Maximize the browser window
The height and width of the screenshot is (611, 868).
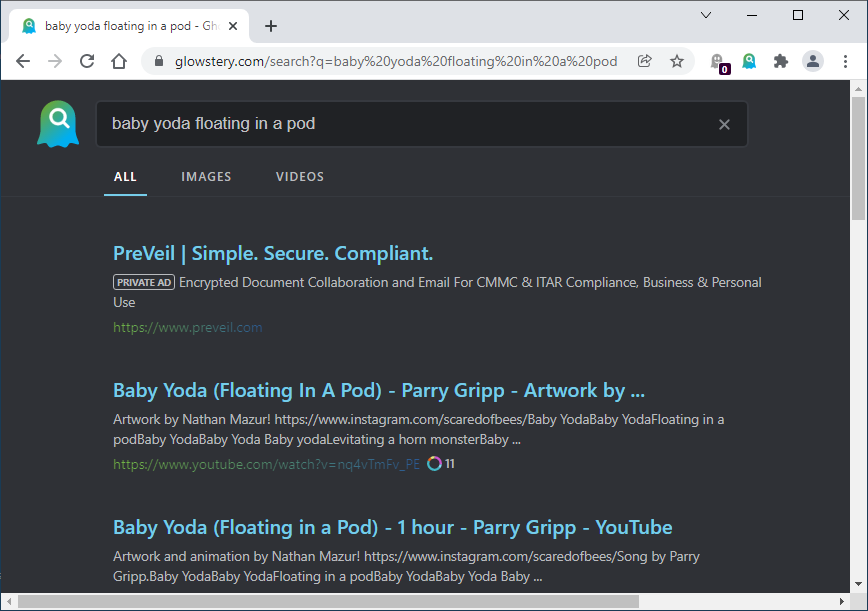tap(798, 15)
